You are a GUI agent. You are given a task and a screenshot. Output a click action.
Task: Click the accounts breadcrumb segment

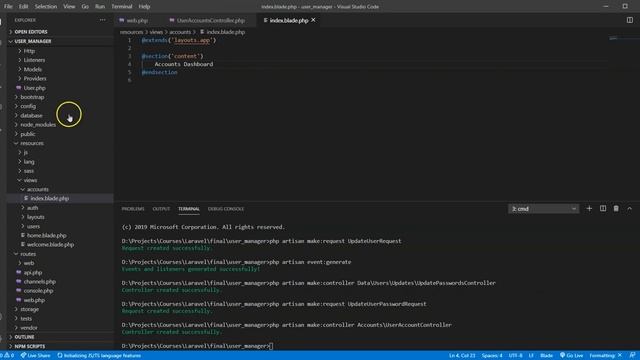point(180,32)
